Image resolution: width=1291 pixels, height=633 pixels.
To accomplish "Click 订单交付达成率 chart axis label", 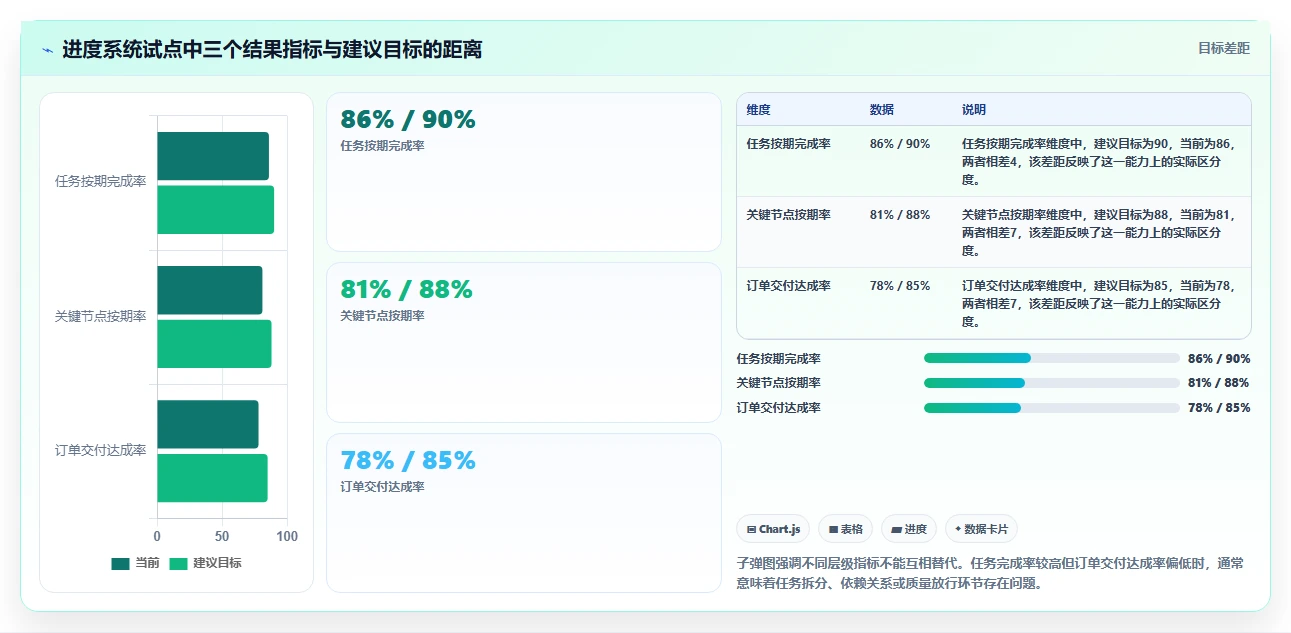I will point(100,450).
